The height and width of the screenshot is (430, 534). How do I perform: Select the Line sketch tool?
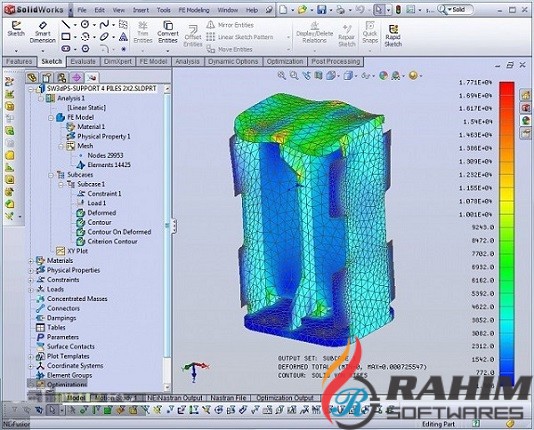pyautogui.click(x=66, y=24)
